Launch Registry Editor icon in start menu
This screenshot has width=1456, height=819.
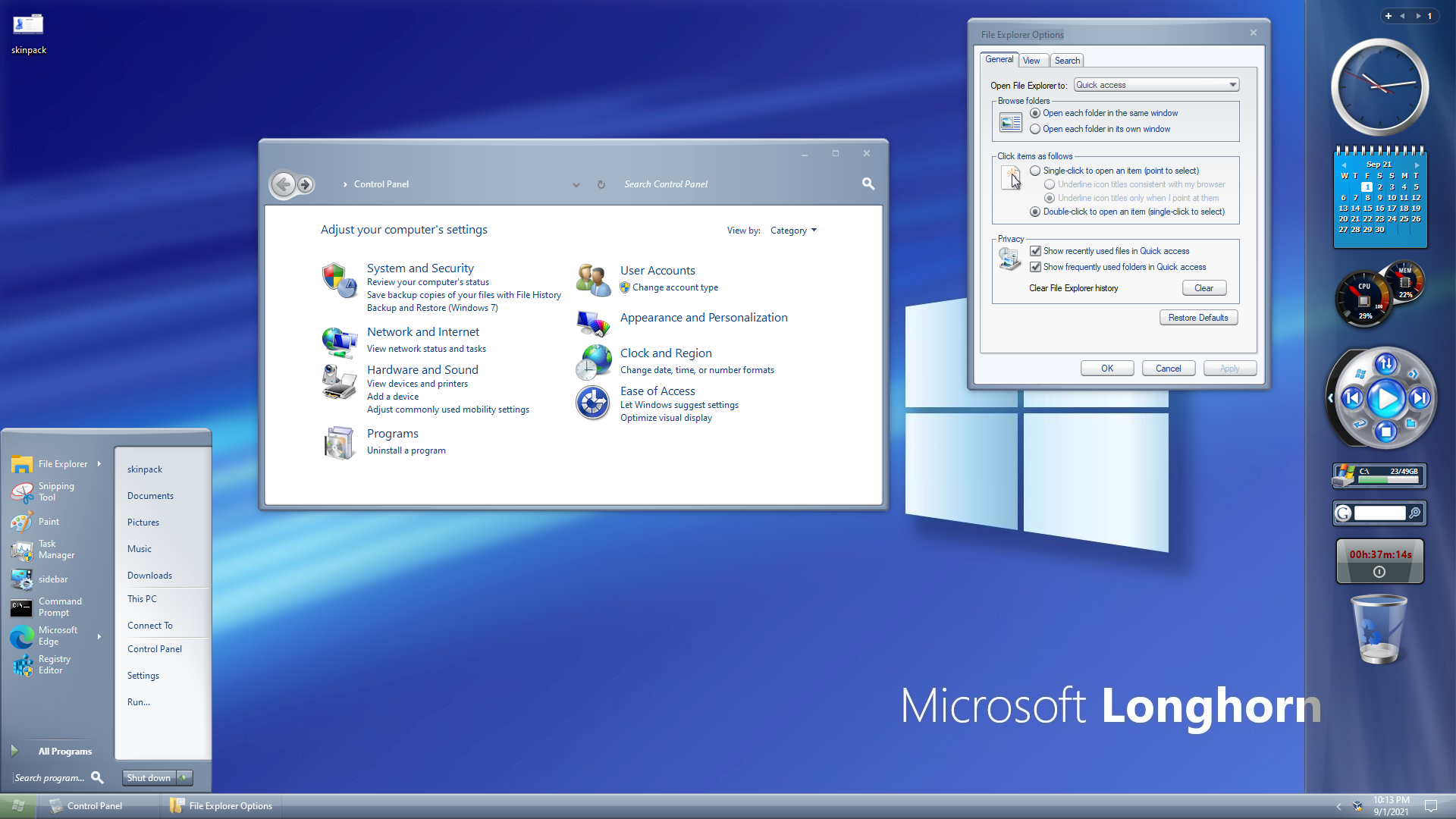[23, 665]
